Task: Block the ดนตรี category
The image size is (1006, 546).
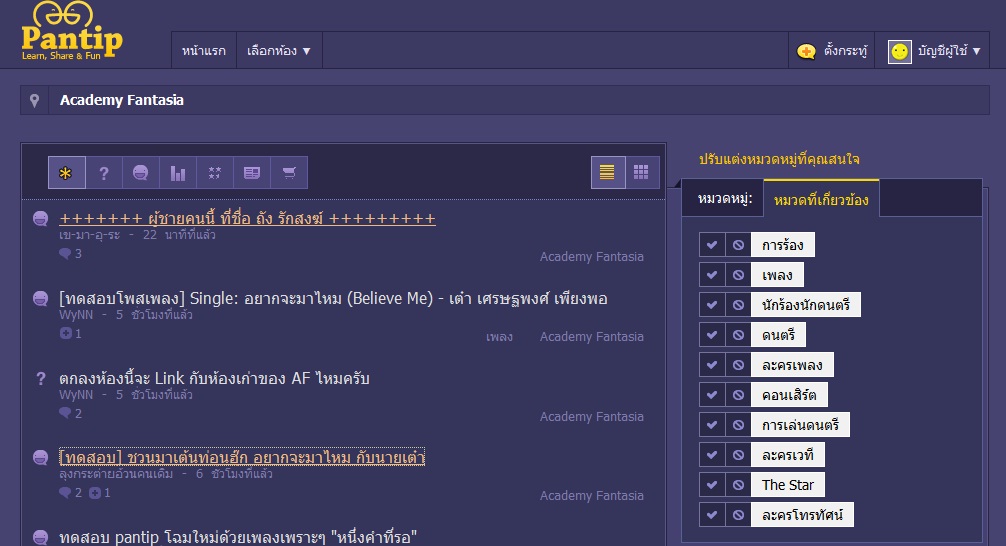Action: point(738,334)
